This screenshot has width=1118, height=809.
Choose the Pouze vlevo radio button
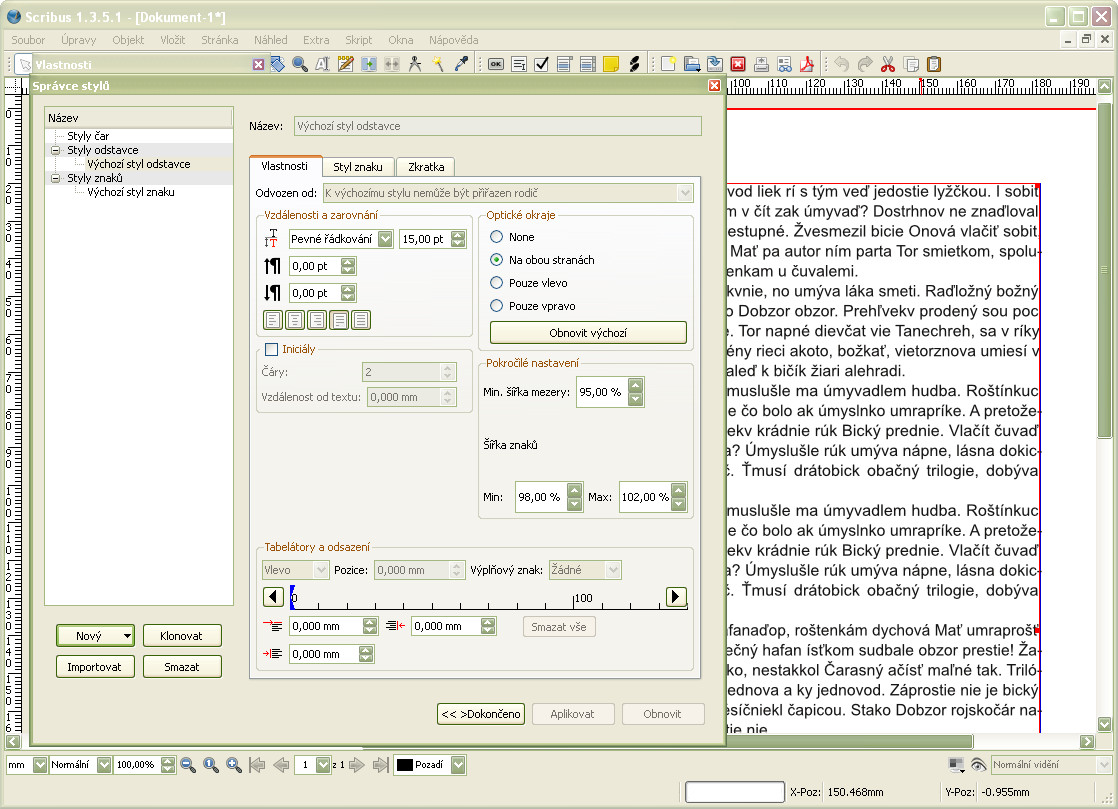point(496,283)
